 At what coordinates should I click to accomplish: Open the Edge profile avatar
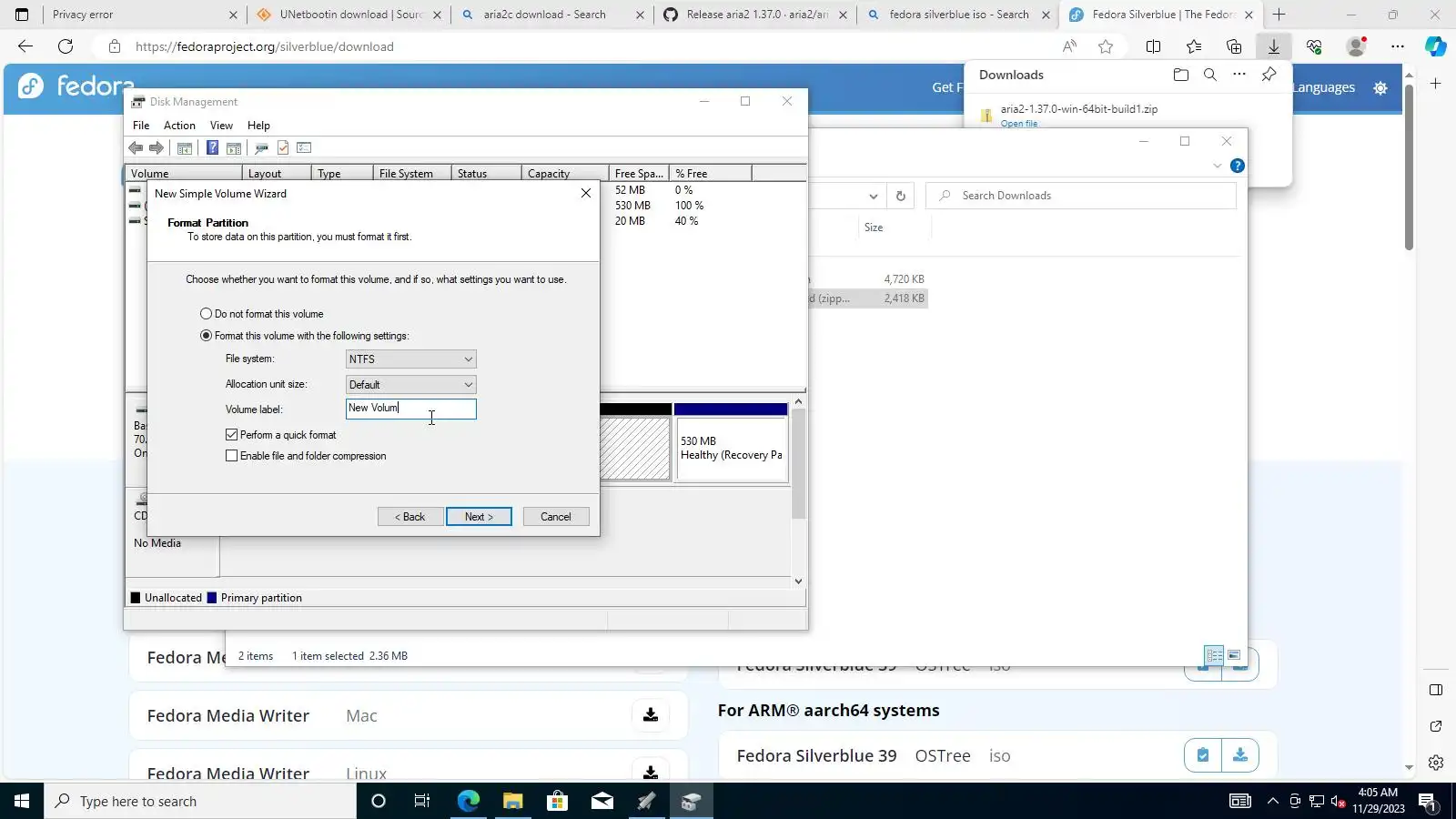(1356, 46)
